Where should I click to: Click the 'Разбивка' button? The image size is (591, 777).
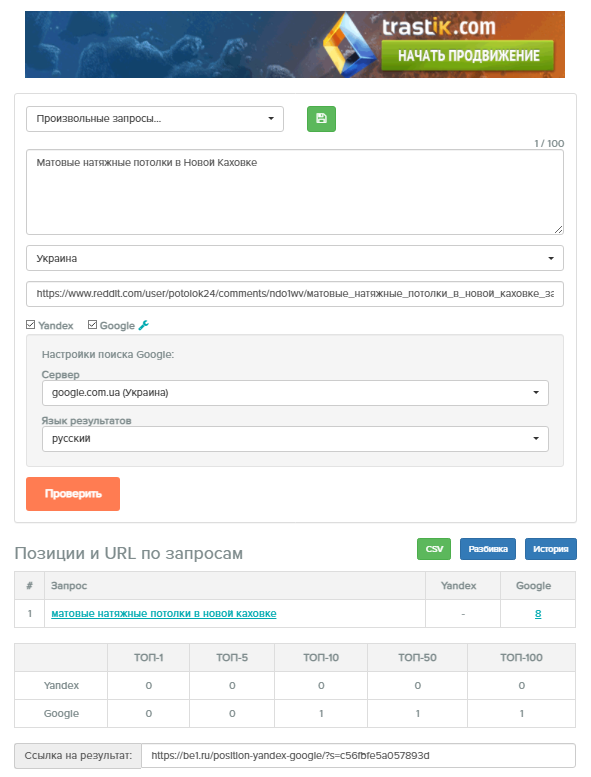pos(488,549)
